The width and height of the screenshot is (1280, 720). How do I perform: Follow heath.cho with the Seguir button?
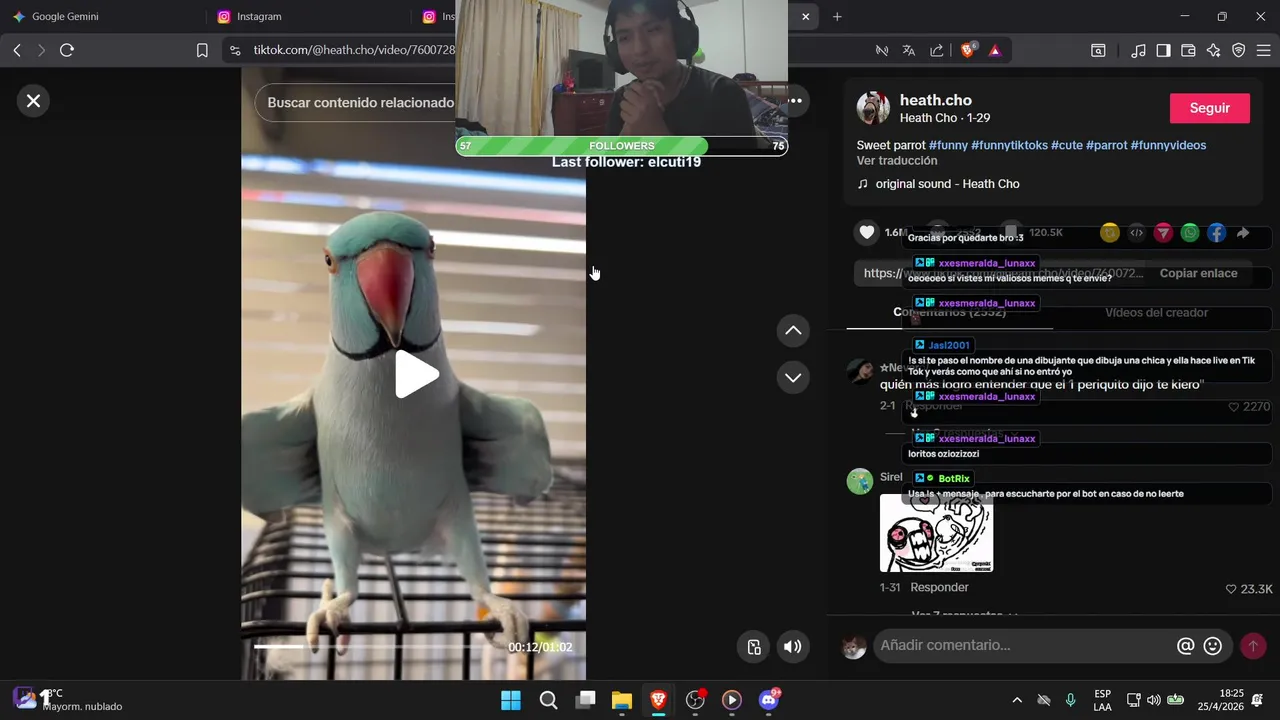pos(1210,108)
